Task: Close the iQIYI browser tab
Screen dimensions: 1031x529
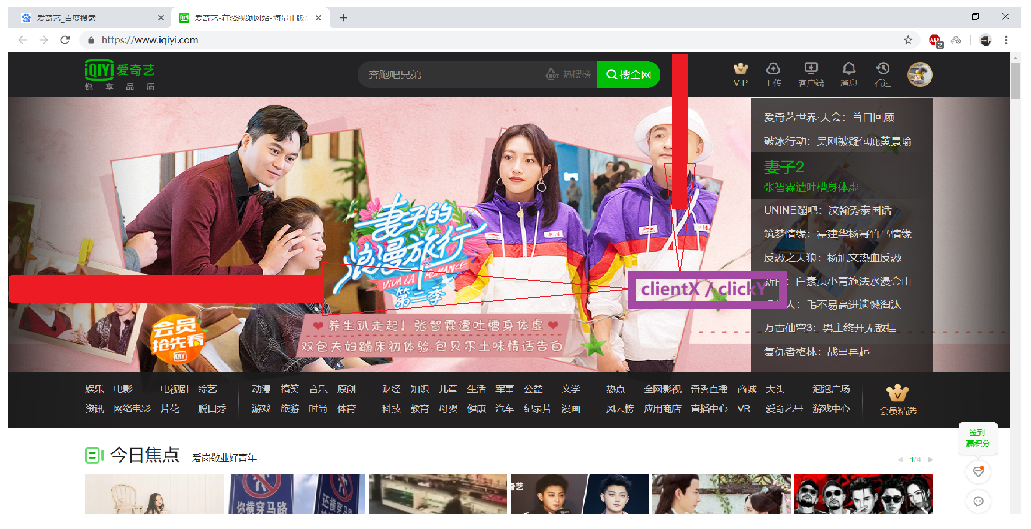Action: tap(319, 18)
